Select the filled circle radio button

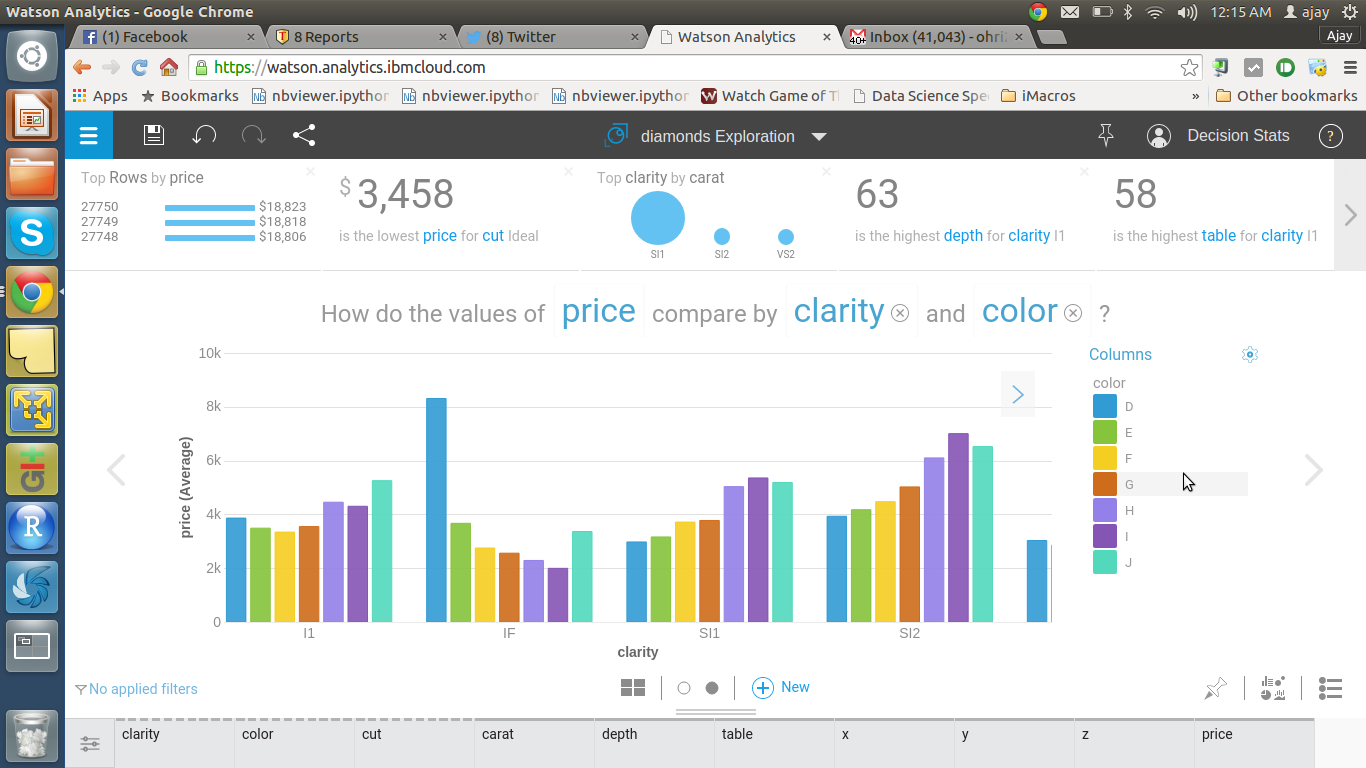(x=712, y=688)
